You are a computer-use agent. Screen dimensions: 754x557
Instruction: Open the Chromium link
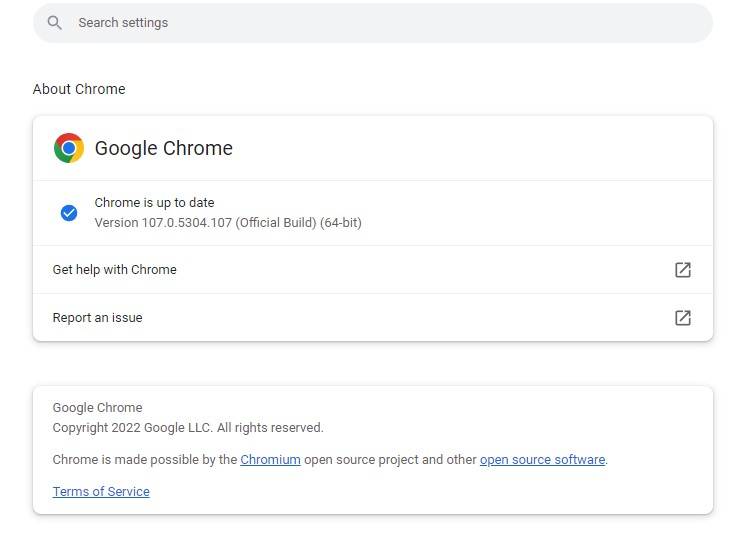[x=270, y=460]
